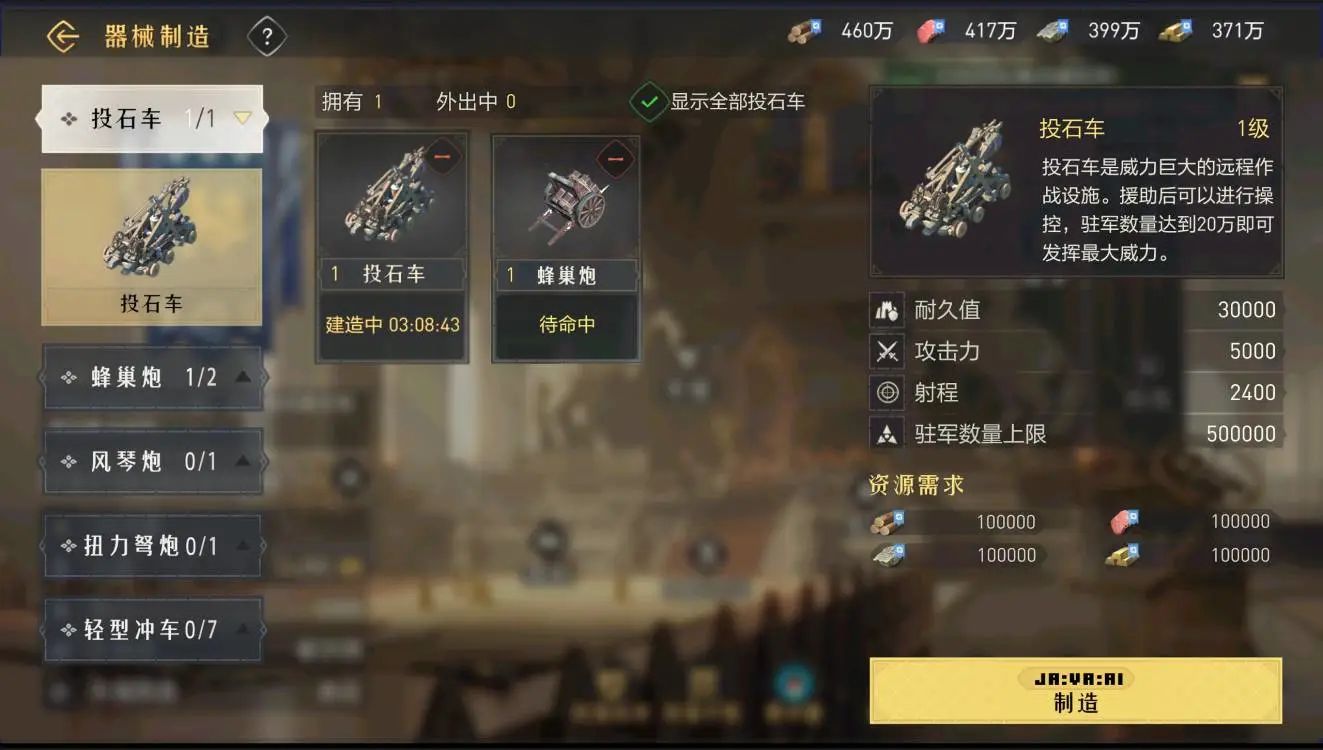Tap the stone resource icon showing 399万
The height and width of the screenshot is (750, 1323).
click(1053, 31)
